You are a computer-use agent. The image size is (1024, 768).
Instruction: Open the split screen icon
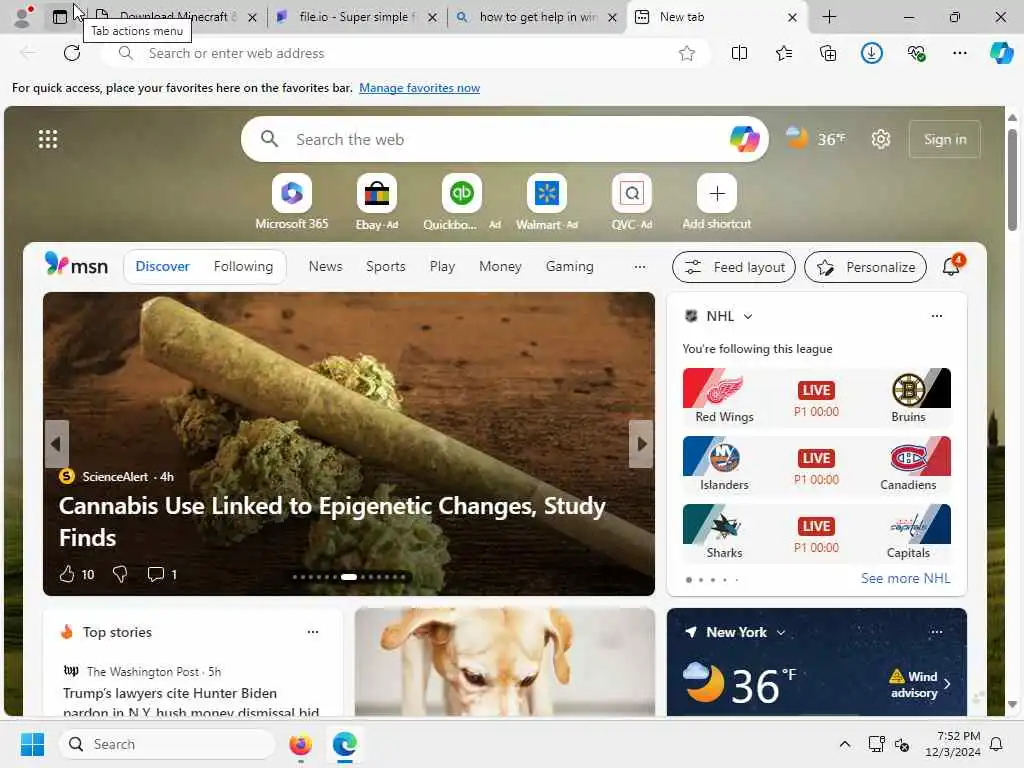click(739, 53)
